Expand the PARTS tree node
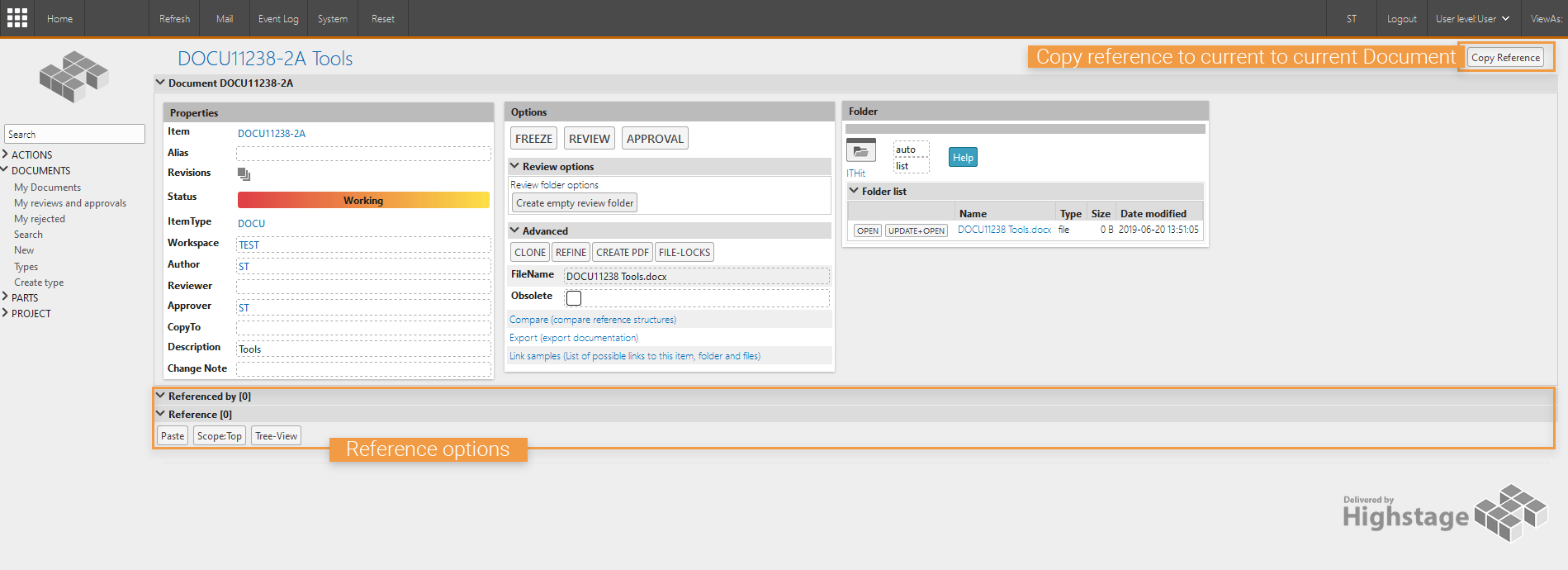The height and width of the screenshot is (570, 1568). pyautogui.click(x=5, y=297)
